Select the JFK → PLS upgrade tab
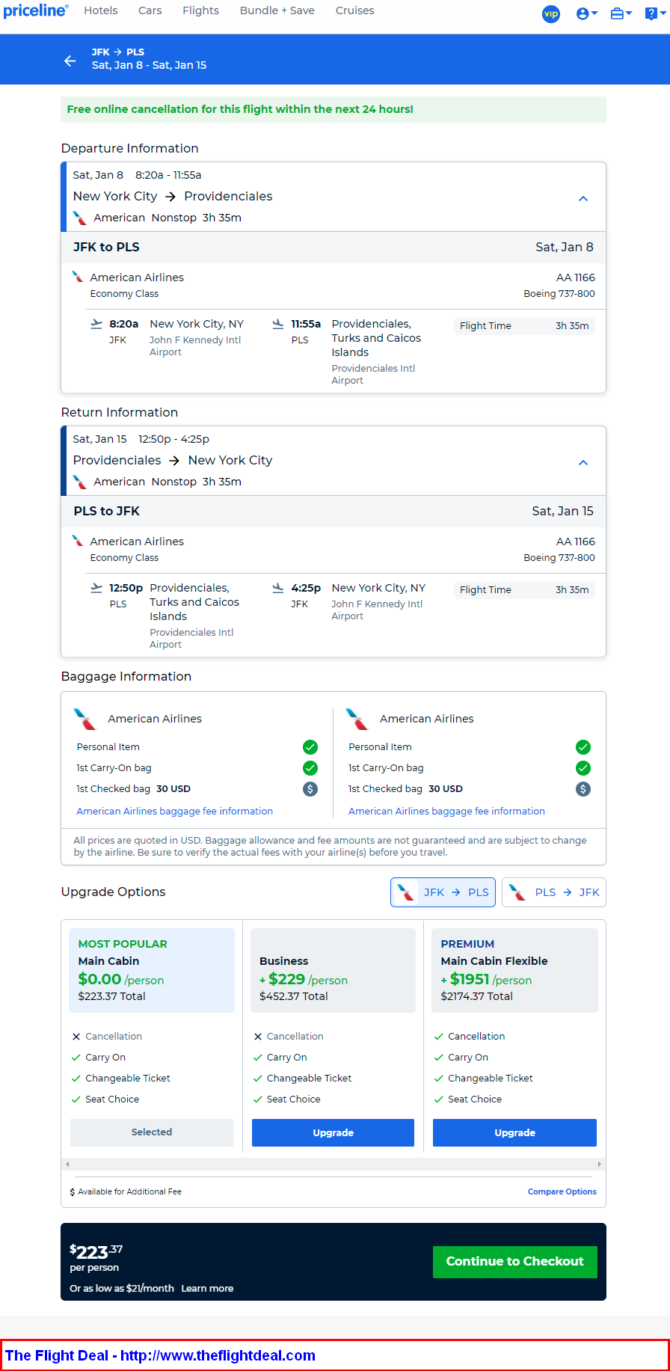The image size is (670, 1371). 443,892
